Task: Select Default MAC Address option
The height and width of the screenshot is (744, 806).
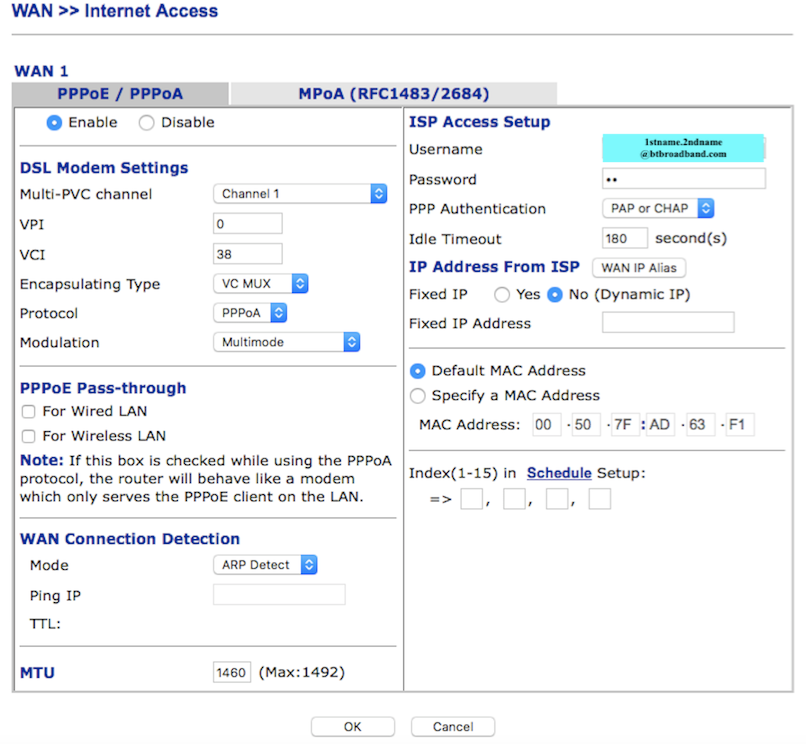Action: pyautogui.click(x=417, y=371)
